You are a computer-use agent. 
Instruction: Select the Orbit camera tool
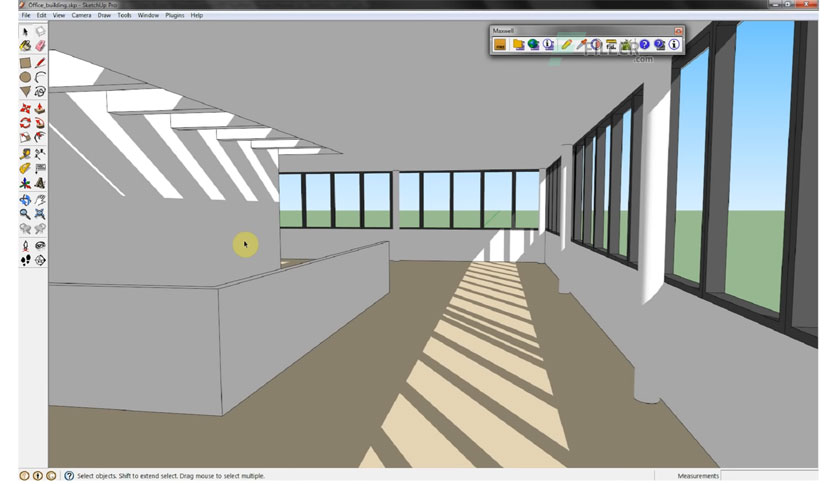click(x=25, y=200)
